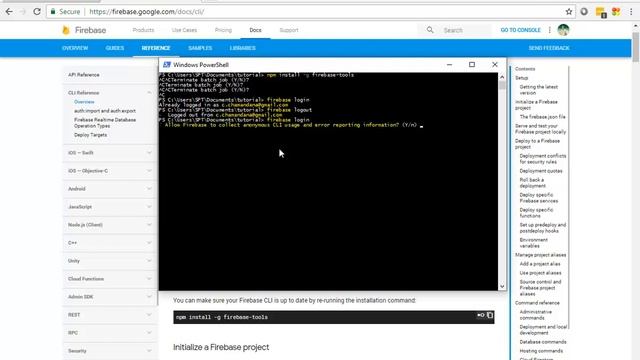Expand Cloud Functions section
The height and width of the screenshot is (360, 640).
[109, 278]
